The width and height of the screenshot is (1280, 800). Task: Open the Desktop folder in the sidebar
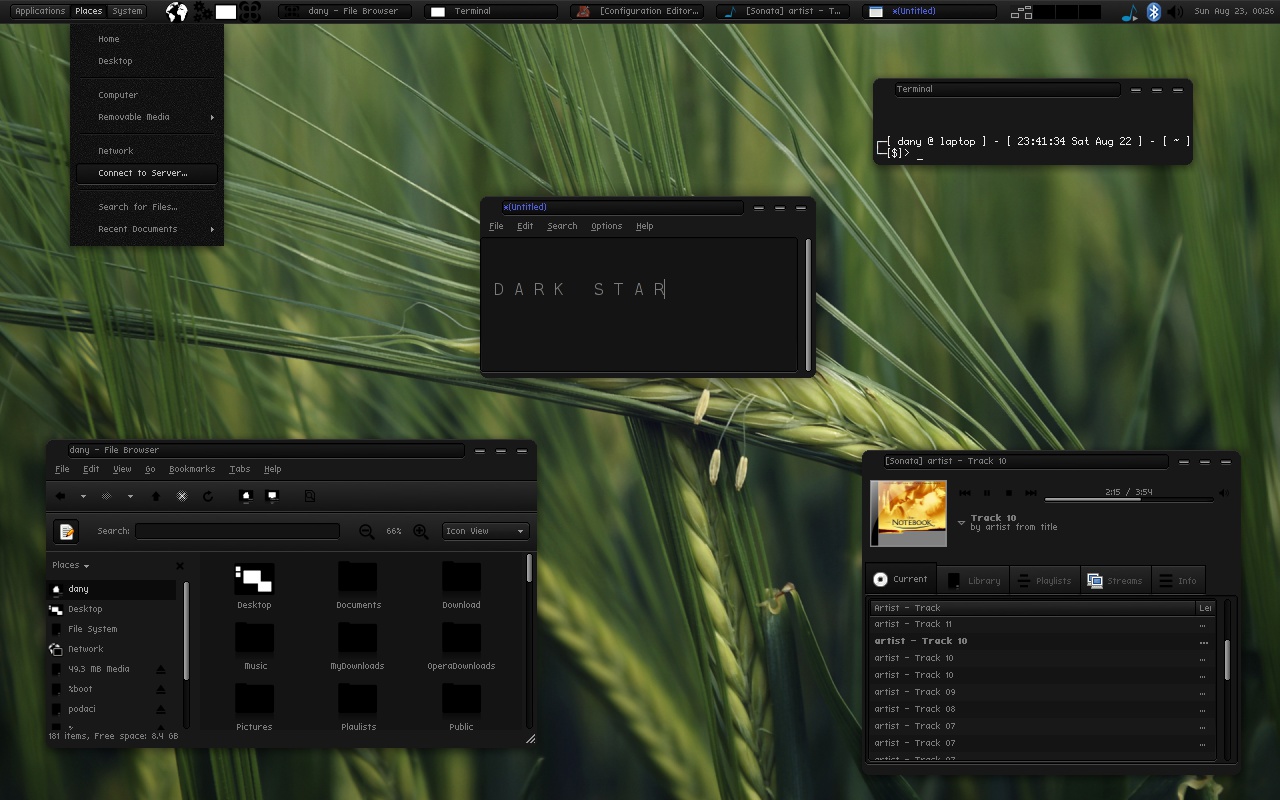tap(84, 608)
